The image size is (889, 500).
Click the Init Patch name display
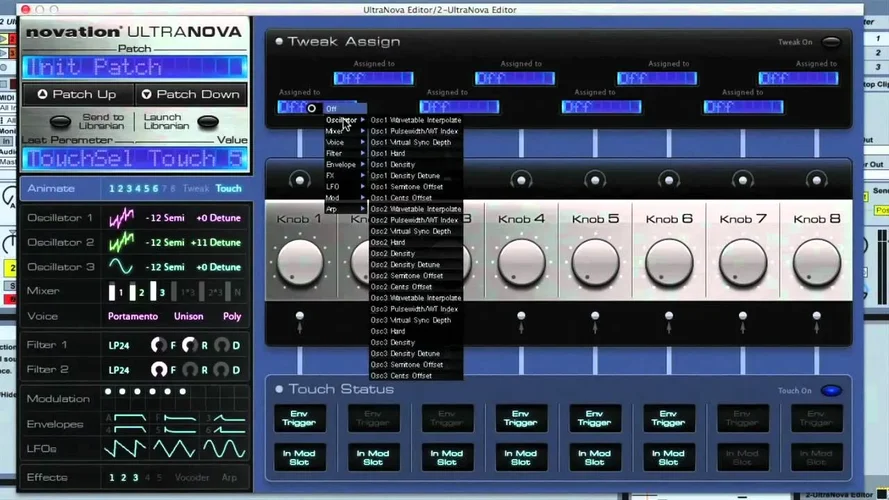click(x=135, y=67)
